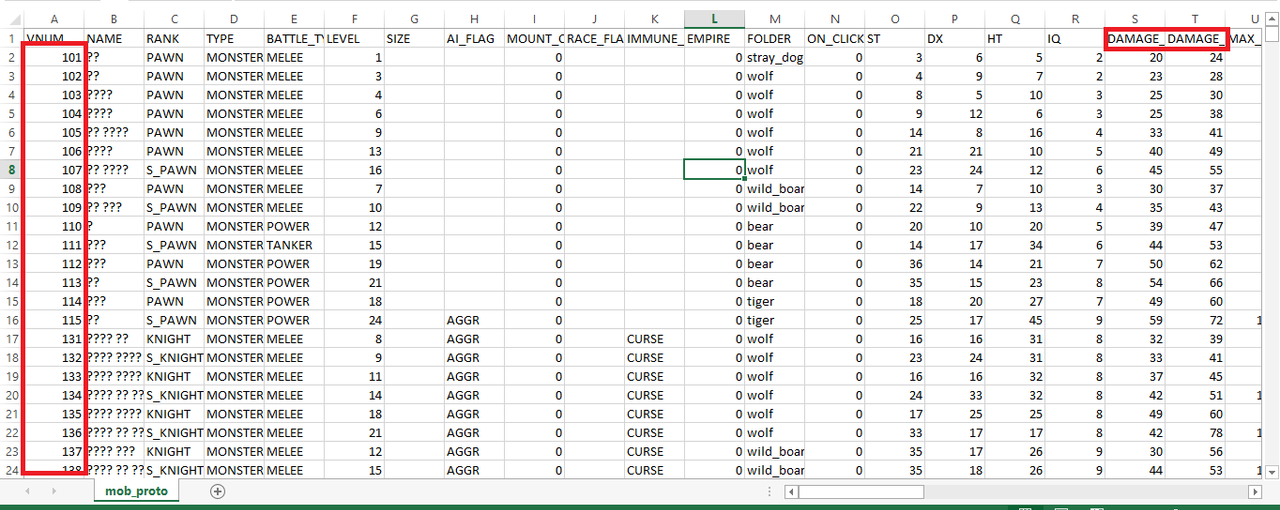Select column R header
Screen dimensions: 1280x510
[1075, 19]
